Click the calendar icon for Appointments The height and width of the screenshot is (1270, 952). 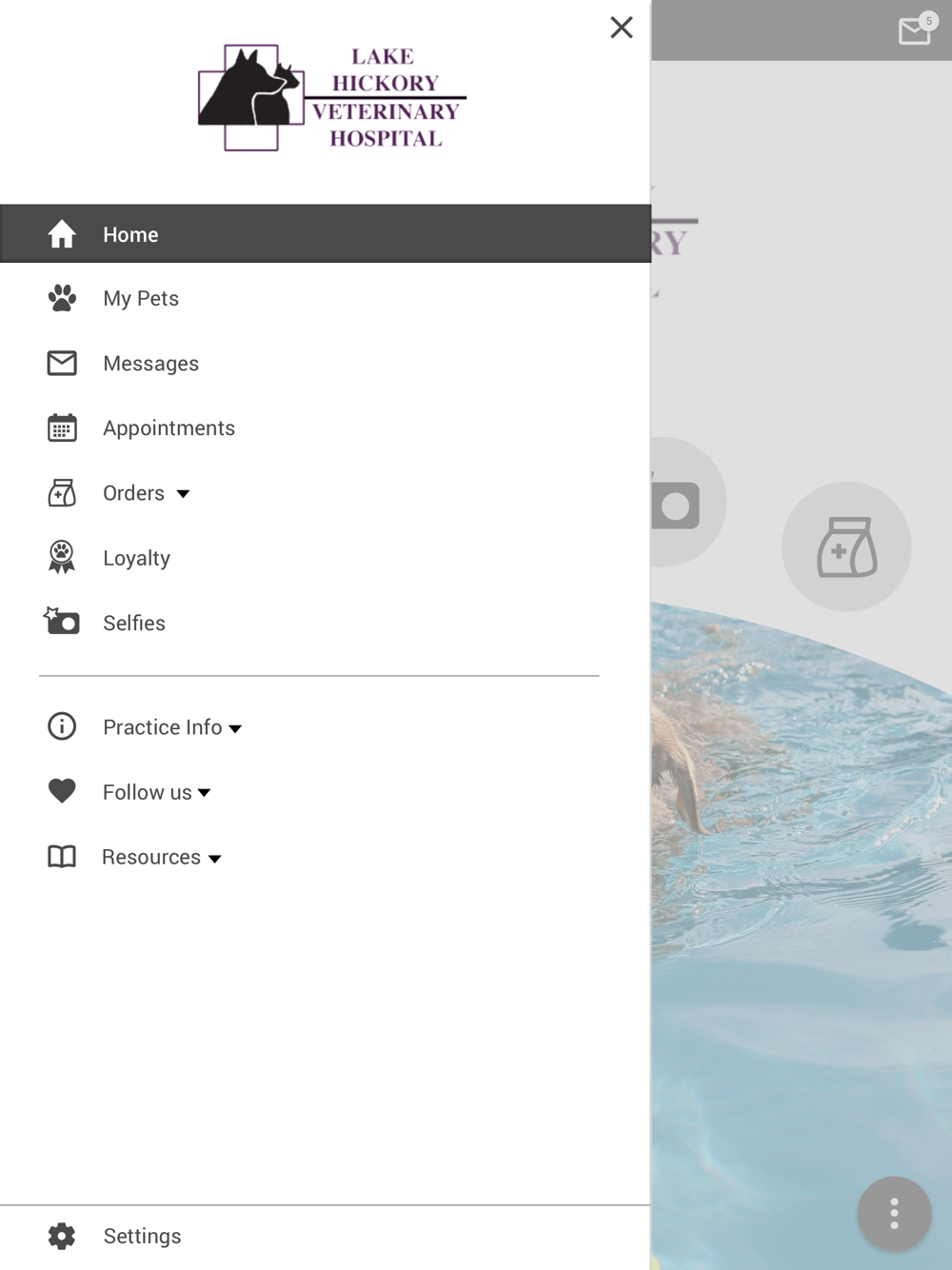pyautogui.click(x=62, y=427)
